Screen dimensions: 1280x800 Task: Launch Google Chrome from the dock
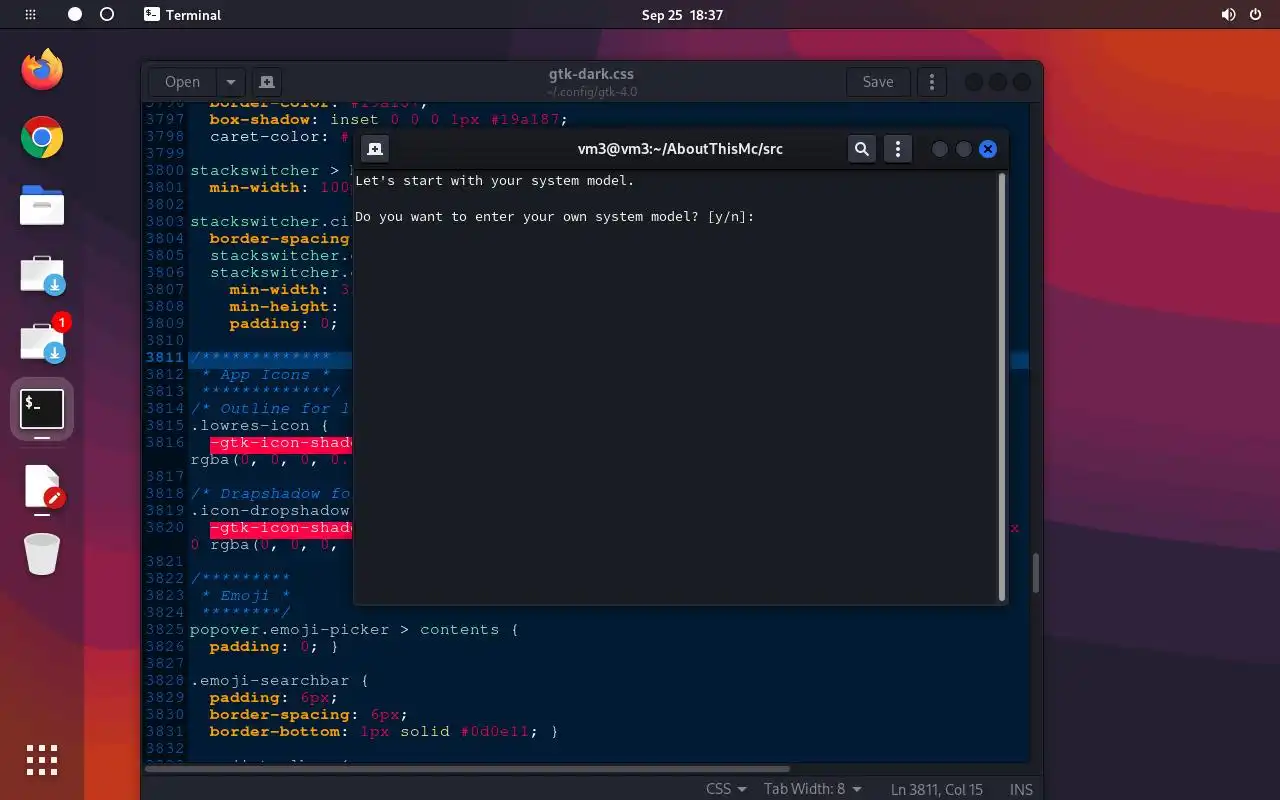42,138
